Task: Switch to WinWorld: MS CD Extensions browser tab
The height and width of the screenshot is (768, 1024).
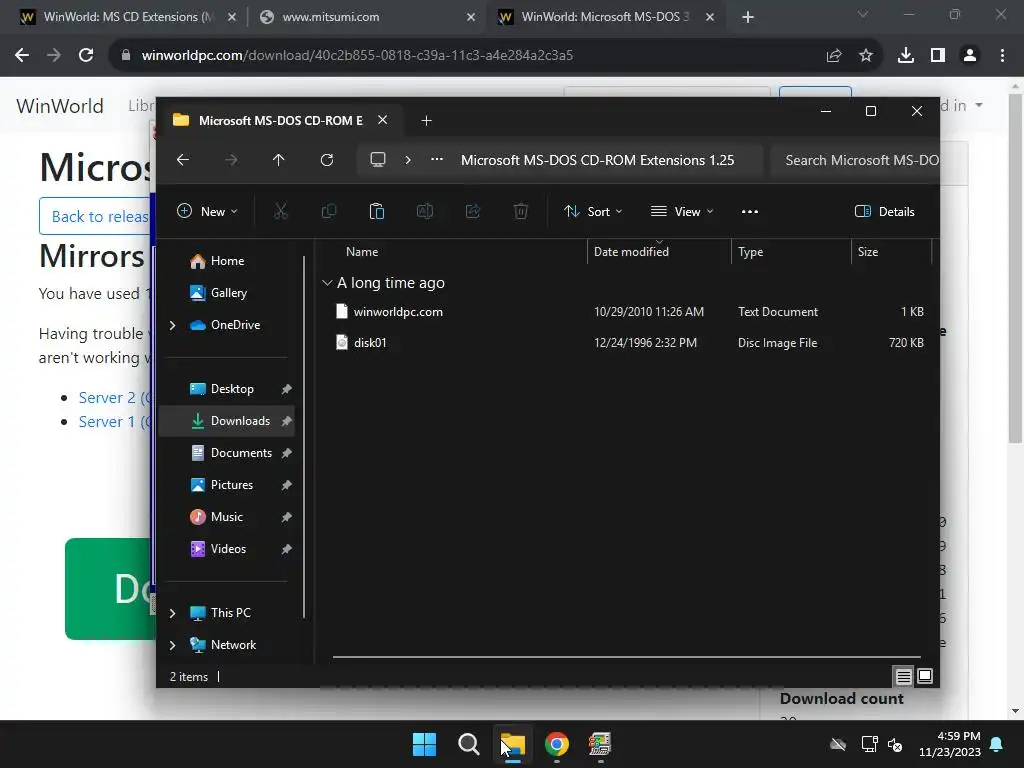Action: point(129,17)
